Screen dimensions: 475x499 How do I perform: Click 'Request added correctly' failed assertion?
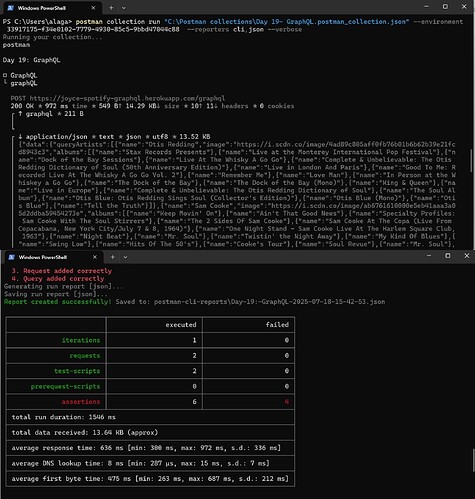(67, 271)
